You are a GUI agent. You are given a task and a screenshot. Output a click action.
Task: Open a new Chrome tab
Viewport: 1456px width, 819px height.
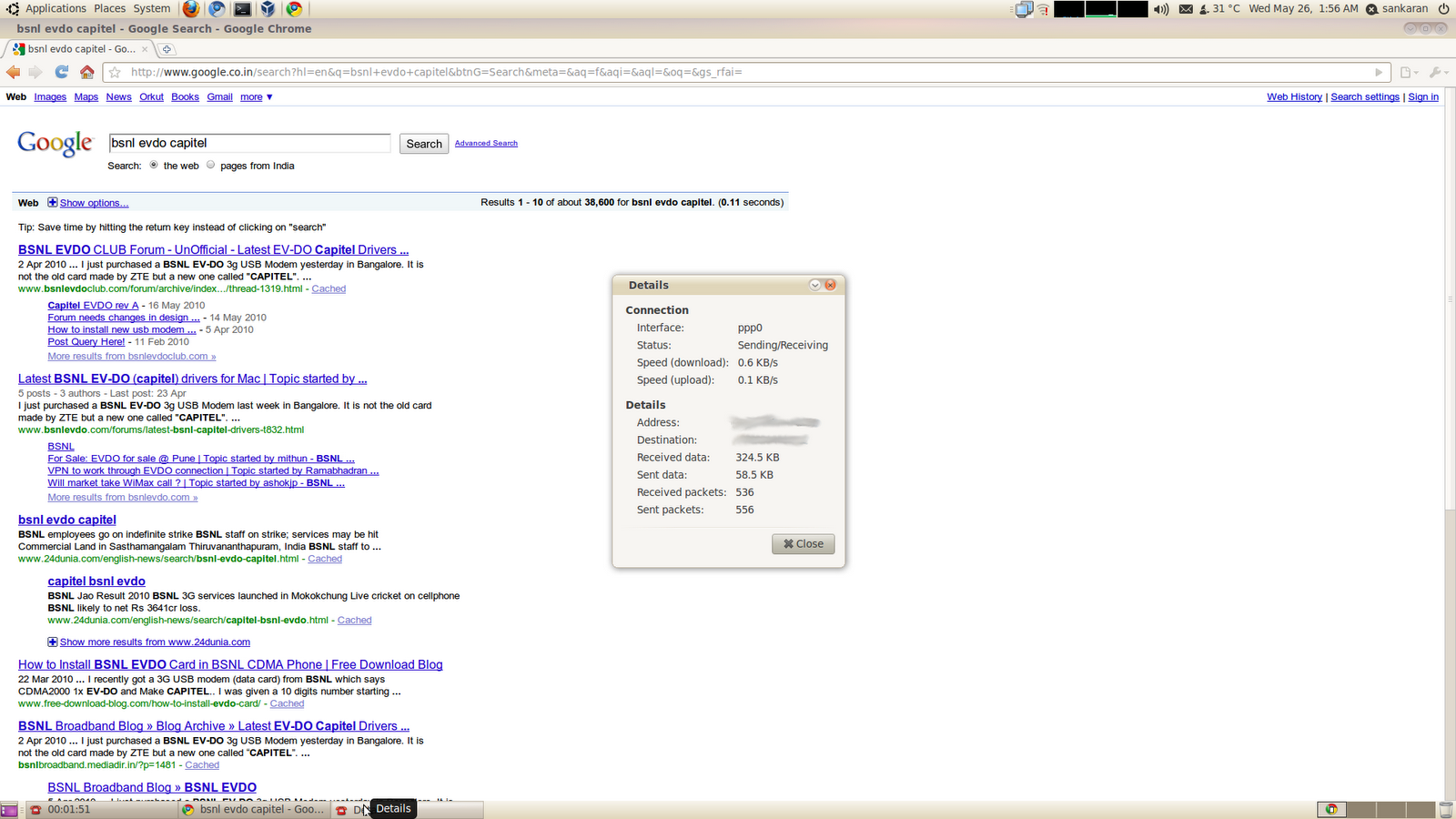click(167, 49)
